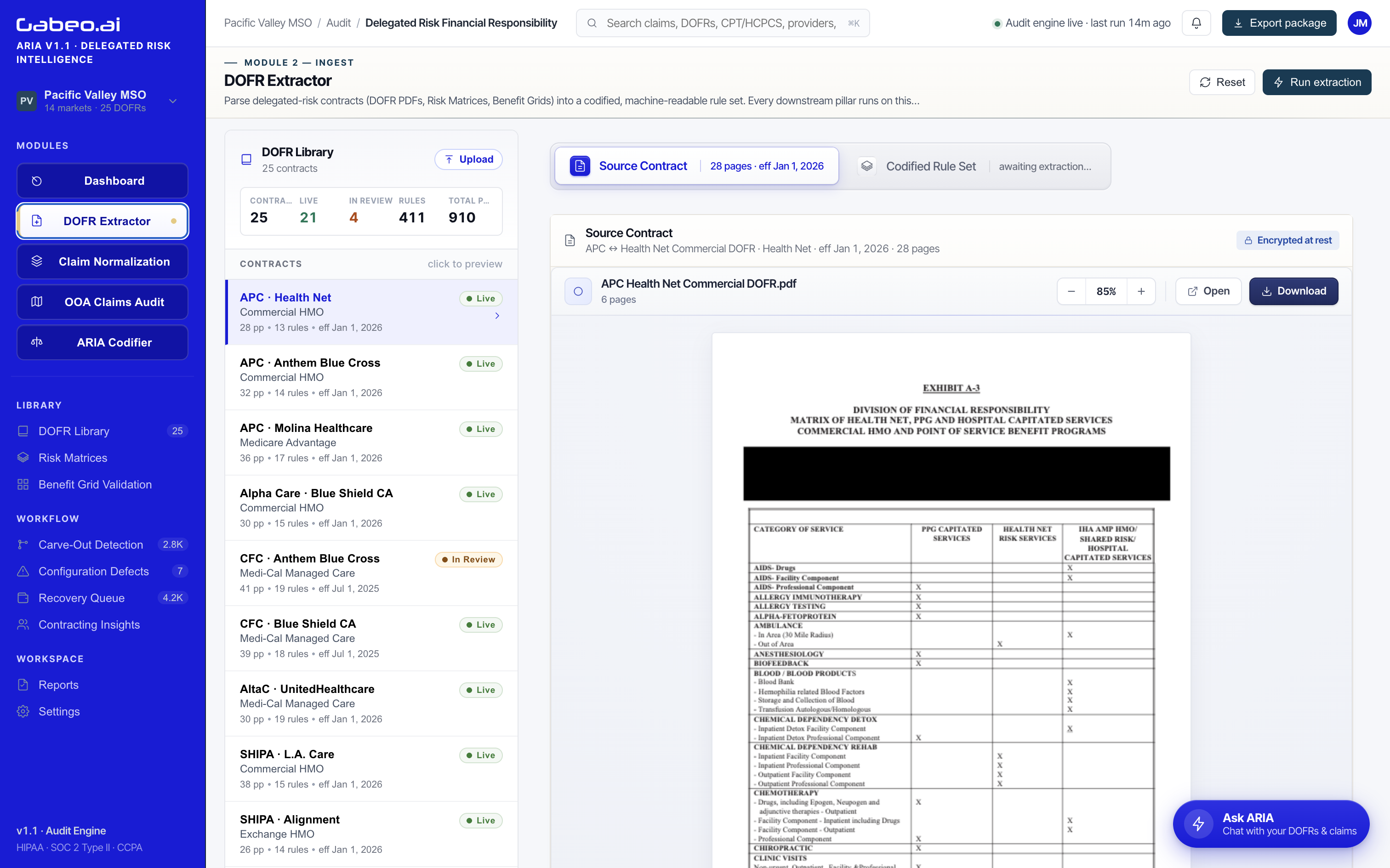Open the PDF in a new window
The height and width of the screenshot is (868, 1390).
point(1208,291)
